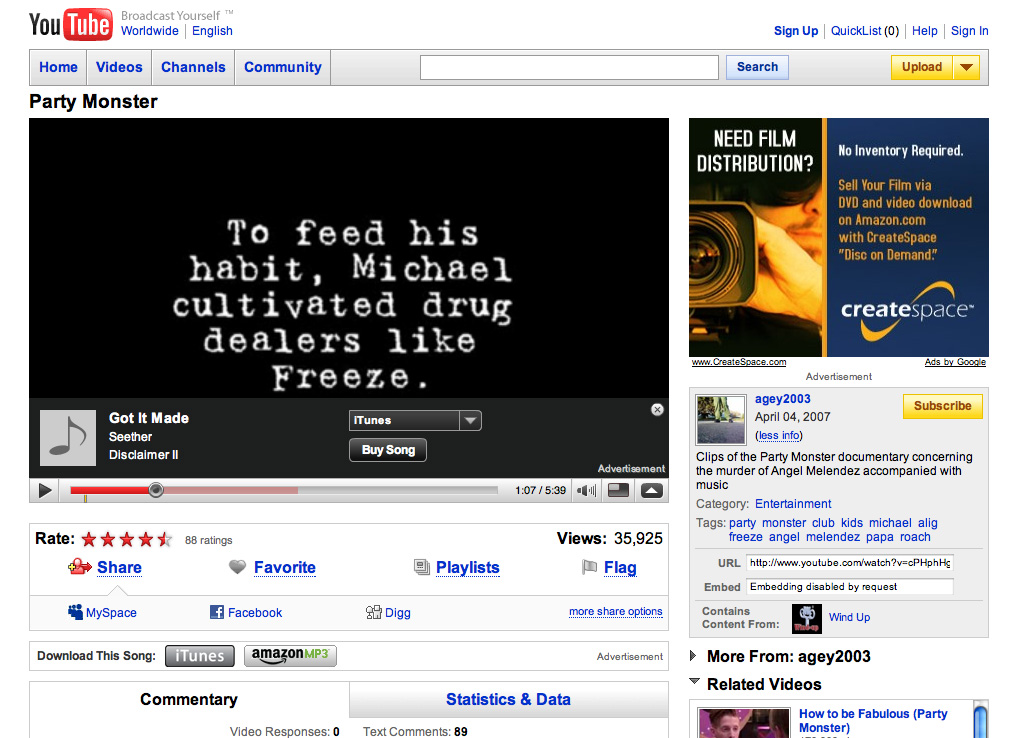Collapse the player panel with up-arrow button
Viewport: 1016px width, 738px height.
pyautogui.click(x=652, y=490)
